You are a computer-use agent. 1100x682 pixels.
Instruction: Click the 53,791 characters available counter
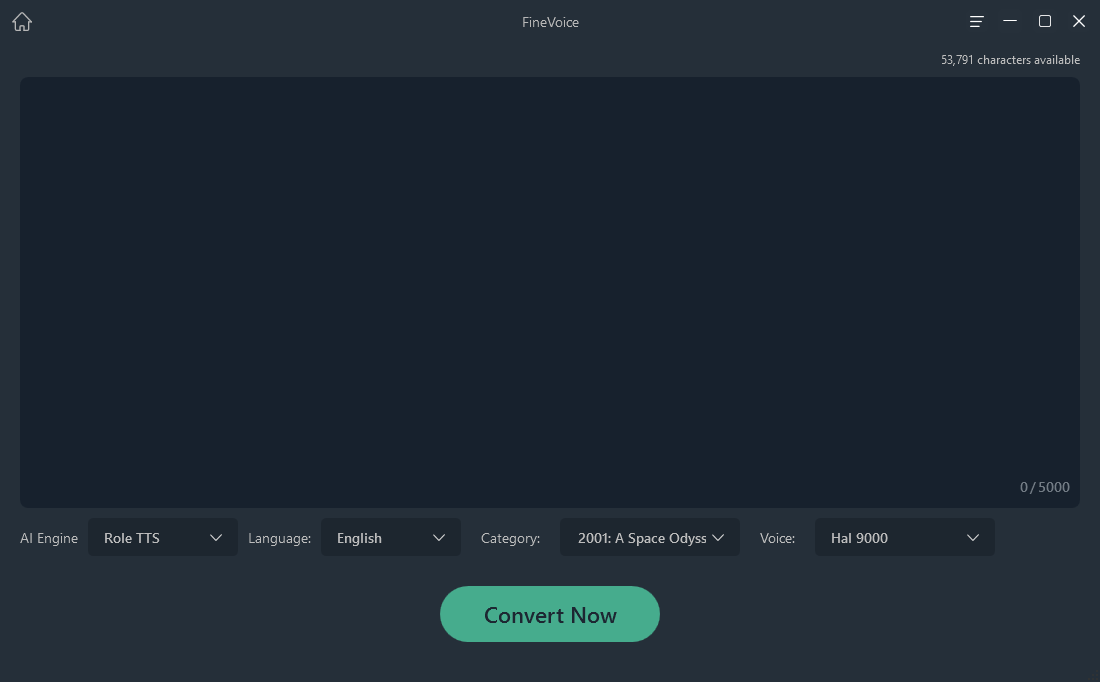click(1010, 59)
